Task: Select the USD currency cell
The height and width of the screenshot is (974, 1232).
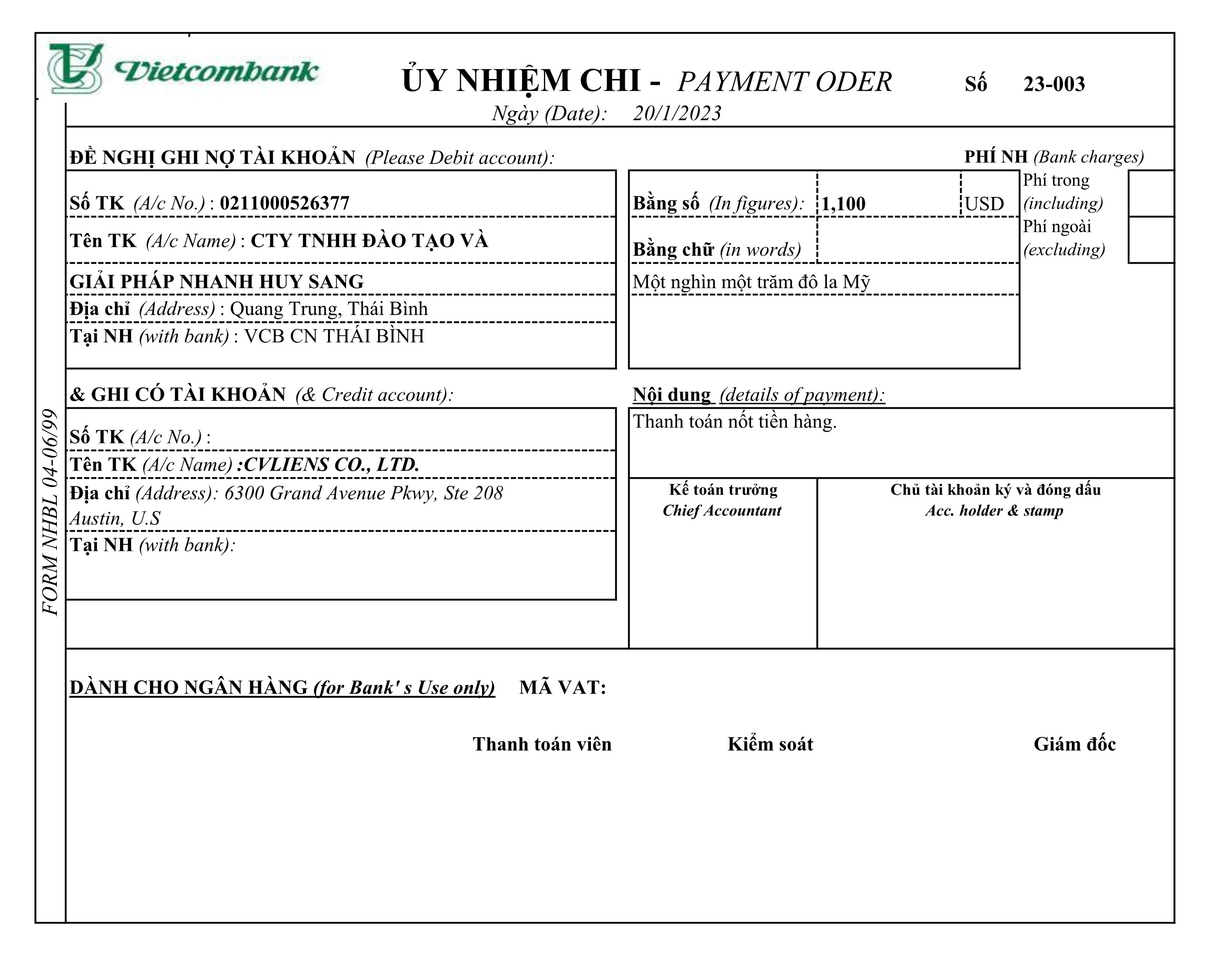Action: (984, 204)
